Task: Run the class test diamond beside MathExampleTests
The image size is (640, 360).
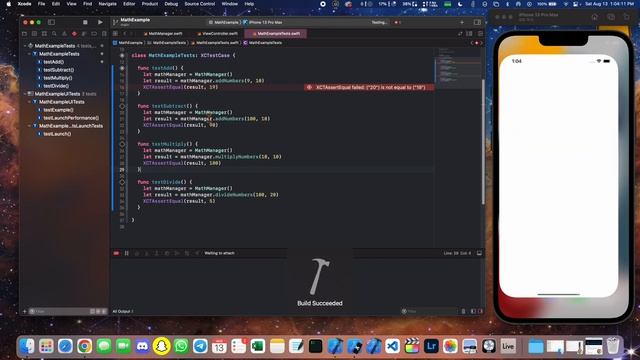Action: point(122,56)
